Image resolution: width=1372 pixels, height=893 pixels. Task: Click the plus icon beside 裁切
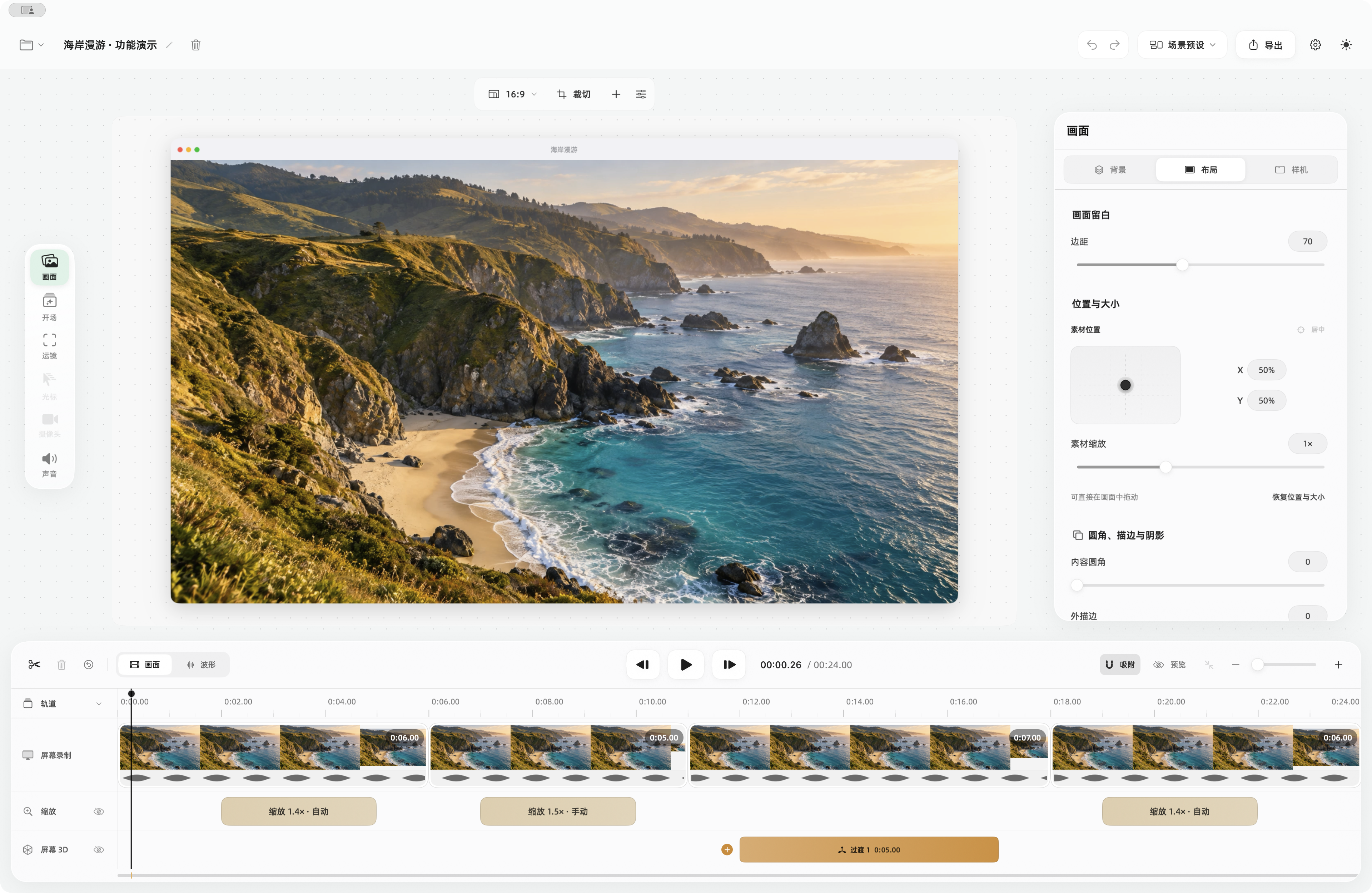tap(616, 94)
